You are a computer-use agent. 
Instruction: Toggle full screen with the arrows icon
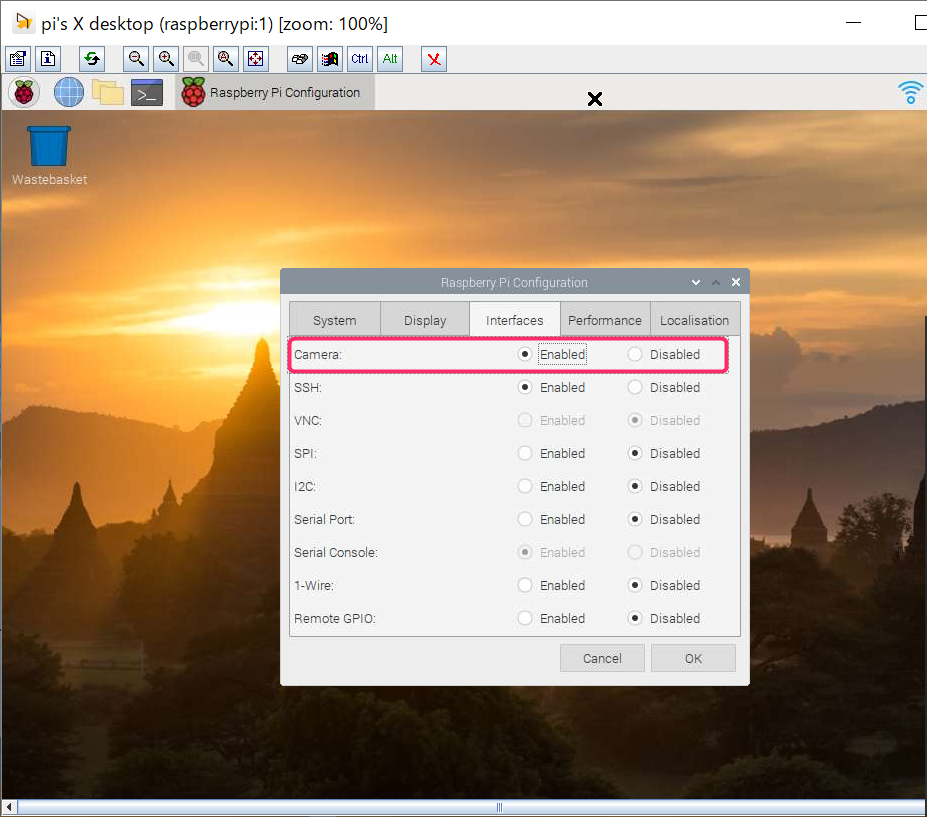click(x=255, y=59)
